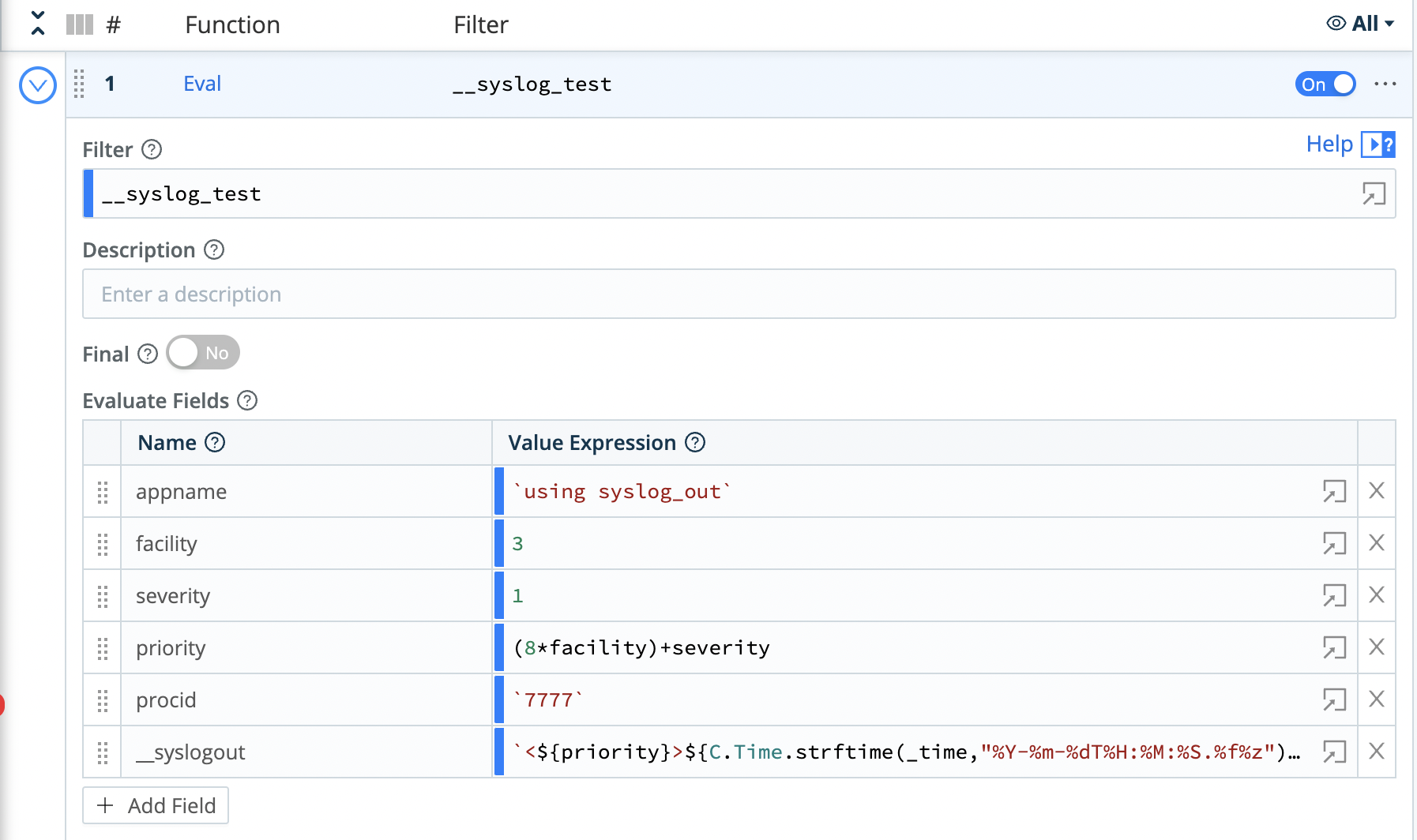The image size is (1417, 840).
Task: Expand the Filter expression editor
Action: coord(1374,193)
